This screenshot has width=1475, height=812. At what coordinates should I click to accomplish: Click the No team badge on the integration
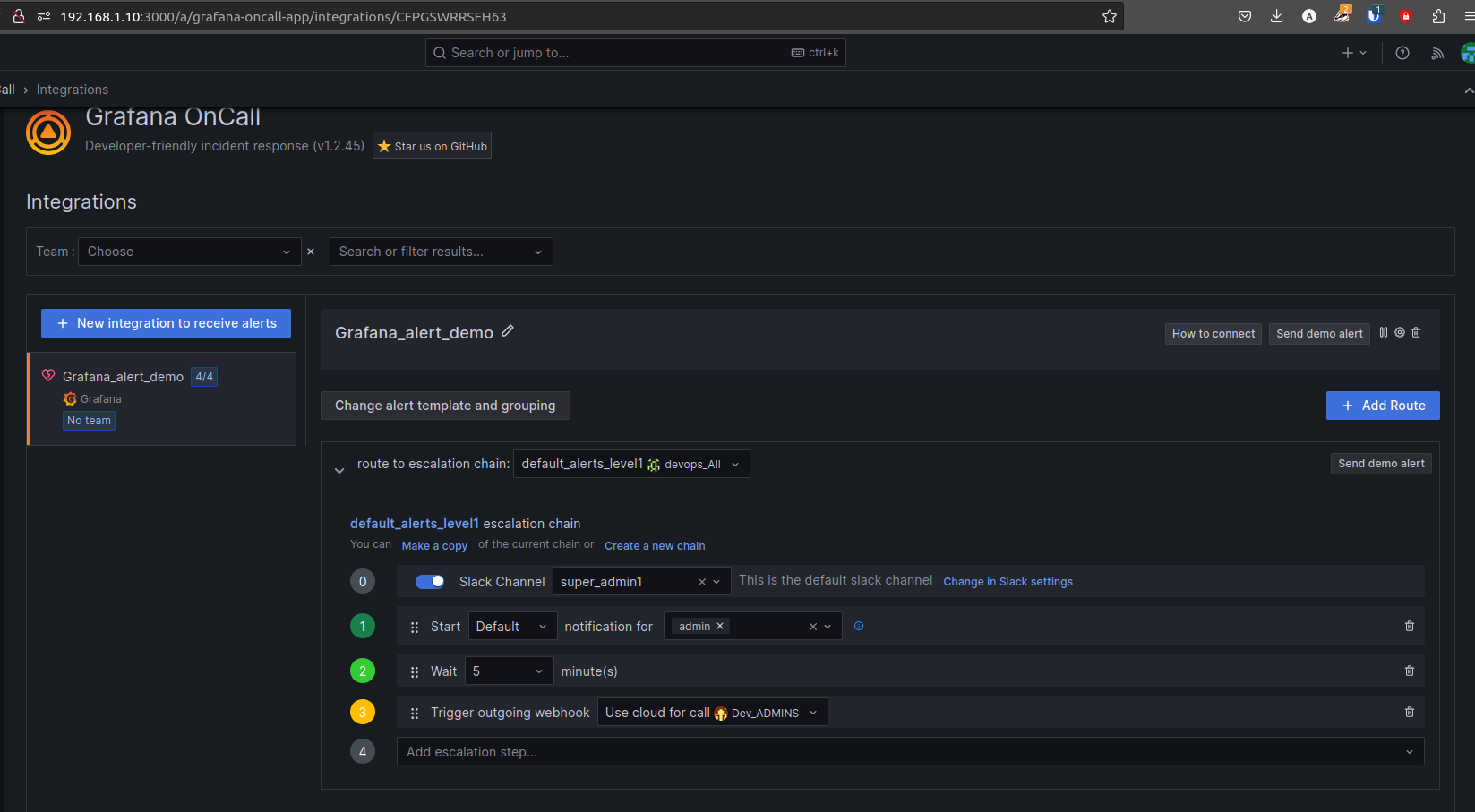(x=89, y=421)
